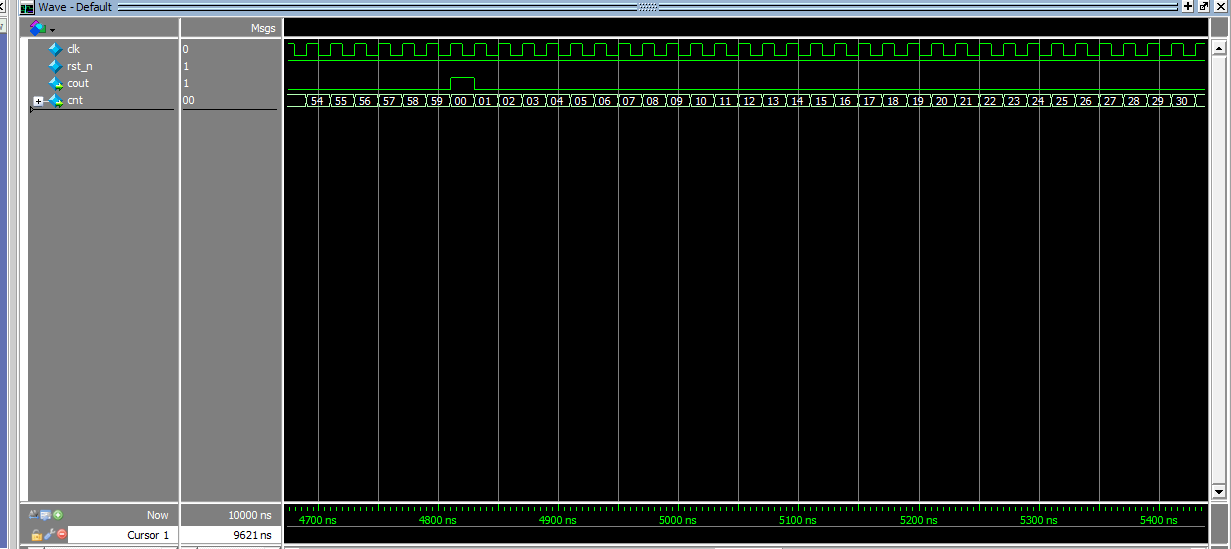Click the 4700 ns timeline label
Screen dimensions: 1231x549
pos(318,520)
